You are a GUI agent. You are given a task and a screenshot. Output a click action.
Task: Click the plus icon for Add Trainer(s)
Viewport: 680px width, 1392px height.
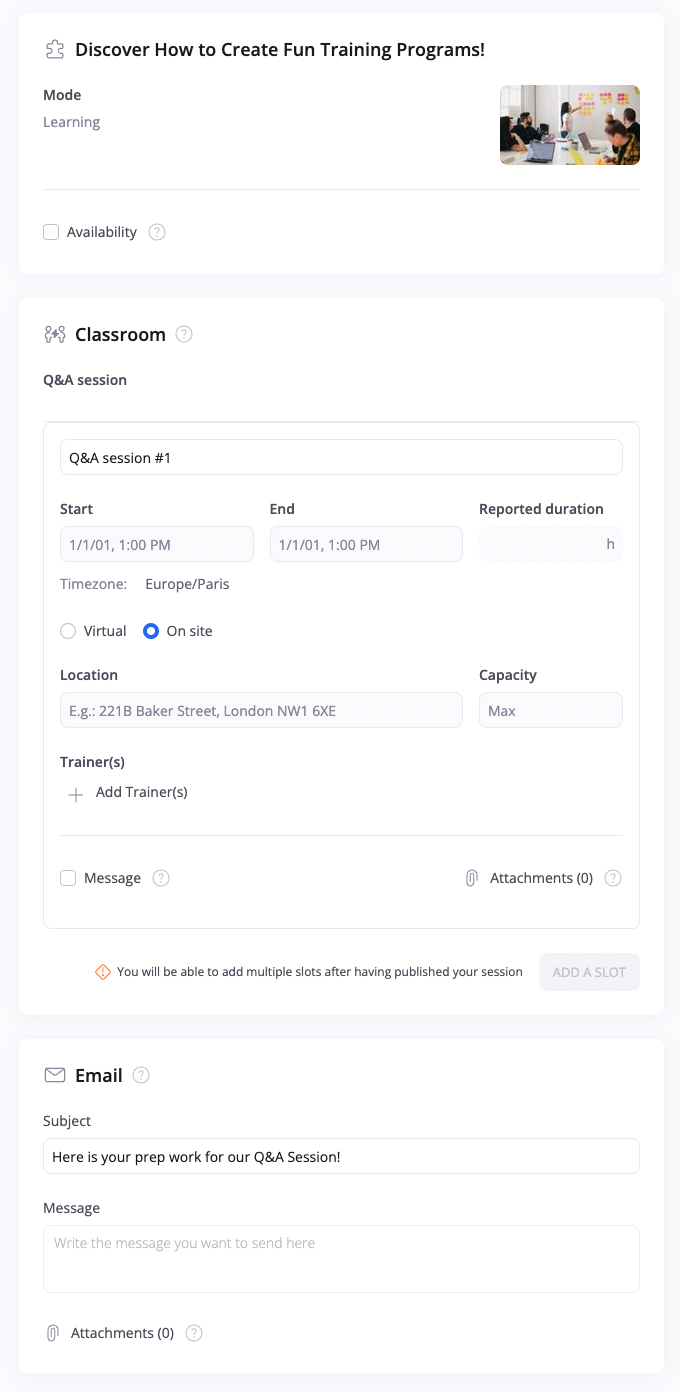(x=75, y=795)
